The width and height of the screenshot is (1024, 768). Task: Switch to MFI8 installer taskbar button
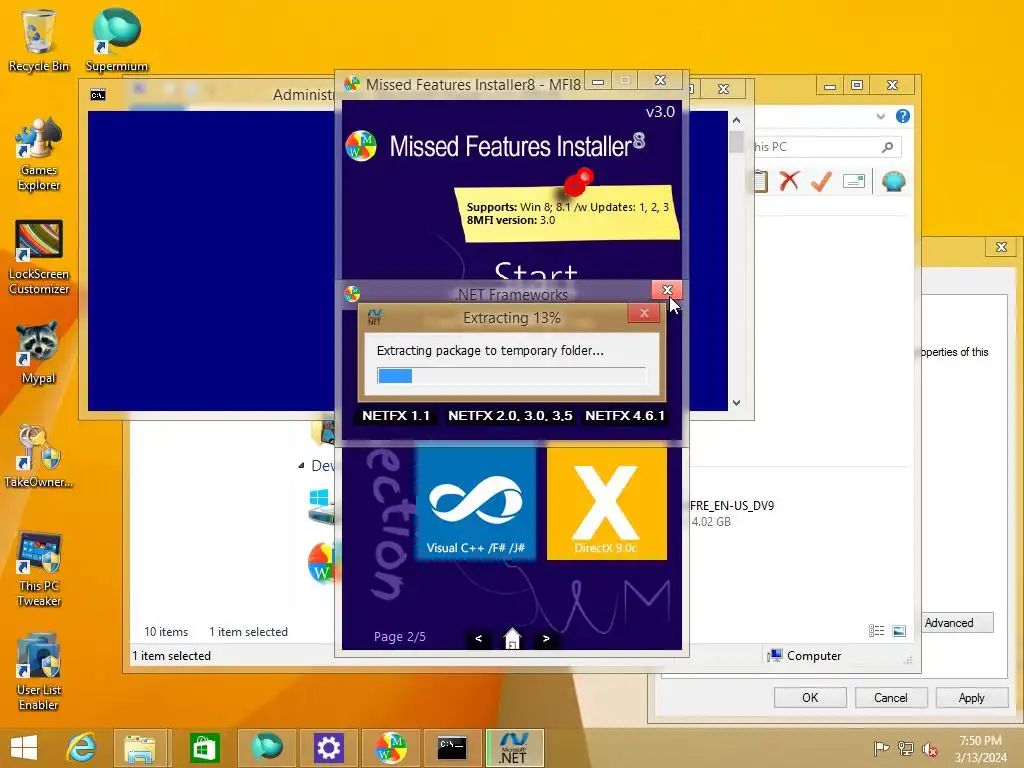click(x=390, y=748)
